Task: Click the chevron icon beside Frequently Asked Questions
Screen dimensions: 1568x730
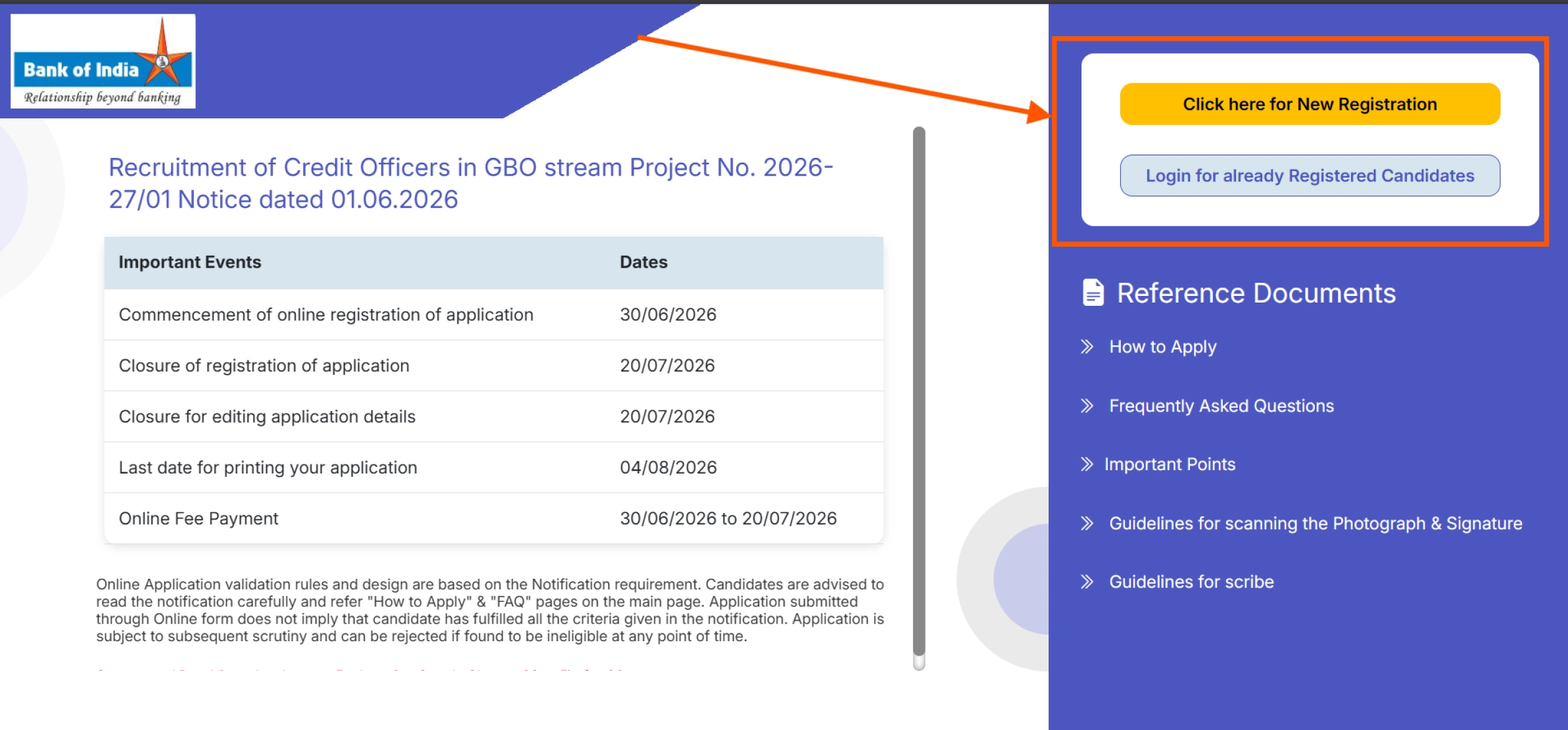Action: (1087, 406)
